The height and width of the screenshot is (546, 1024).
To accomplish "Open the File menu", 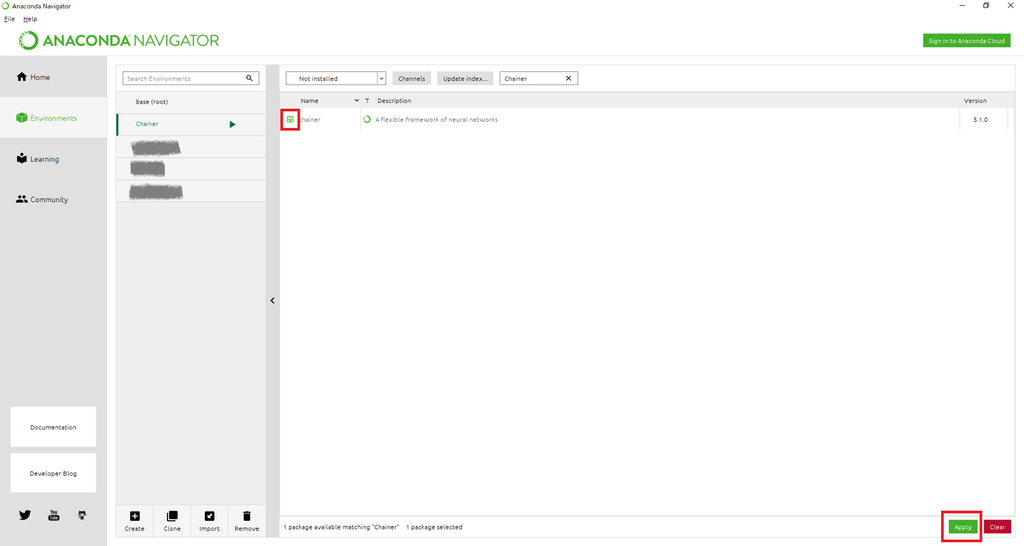I will point(9,19).
